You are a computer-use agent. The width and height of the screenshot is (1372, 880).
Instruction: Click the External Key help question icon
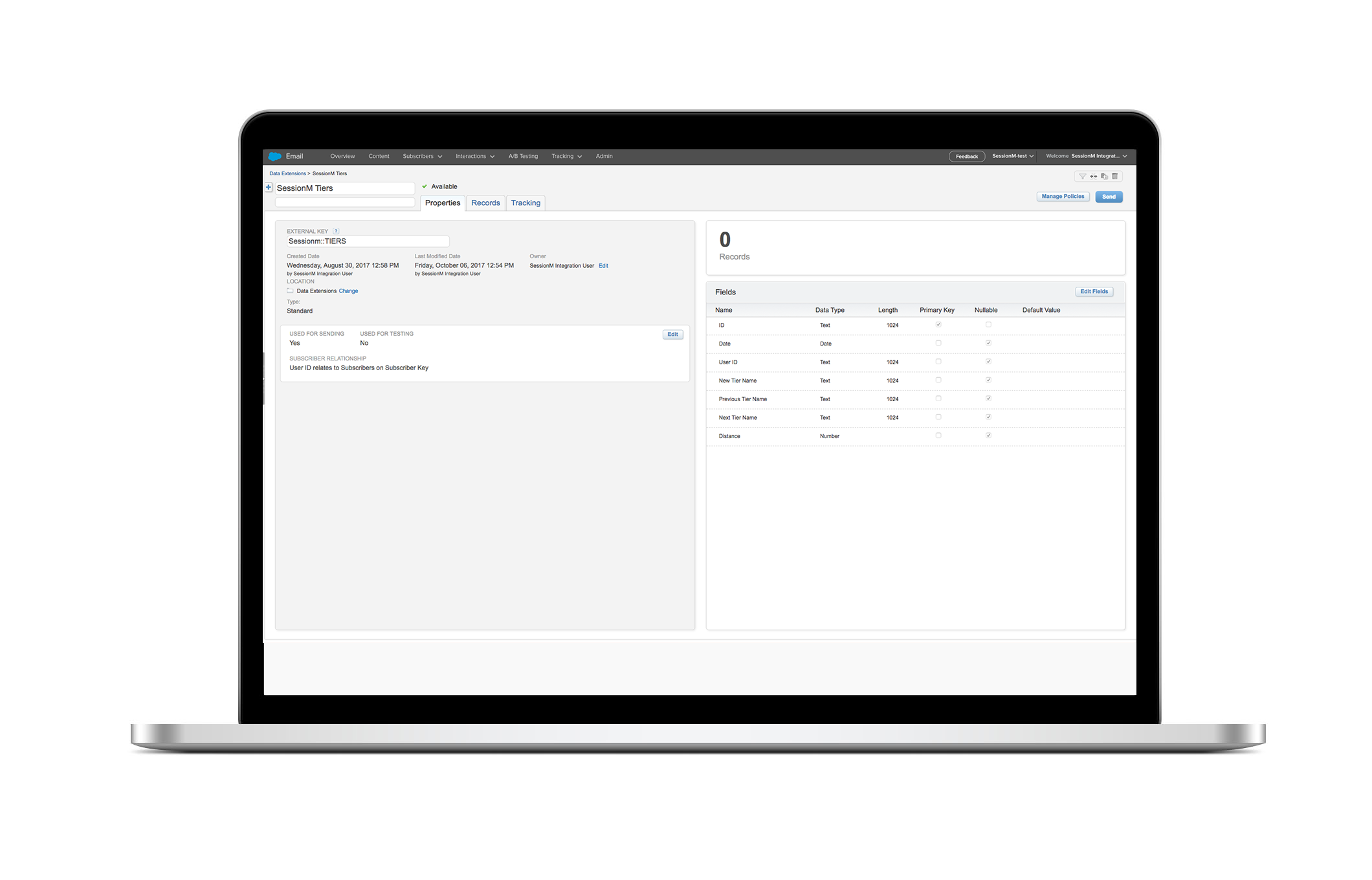pyautogui.click(x=336, y=231)
